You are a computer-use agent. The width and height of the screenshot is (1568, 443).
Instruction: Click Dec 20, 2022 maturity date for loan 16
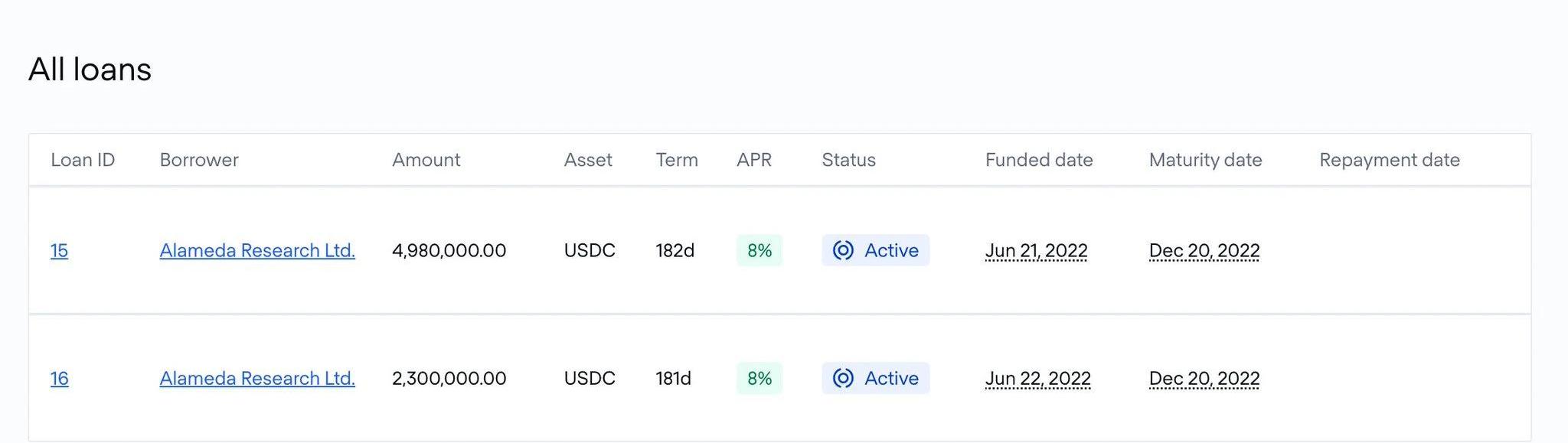click(x=1204, y=379)
